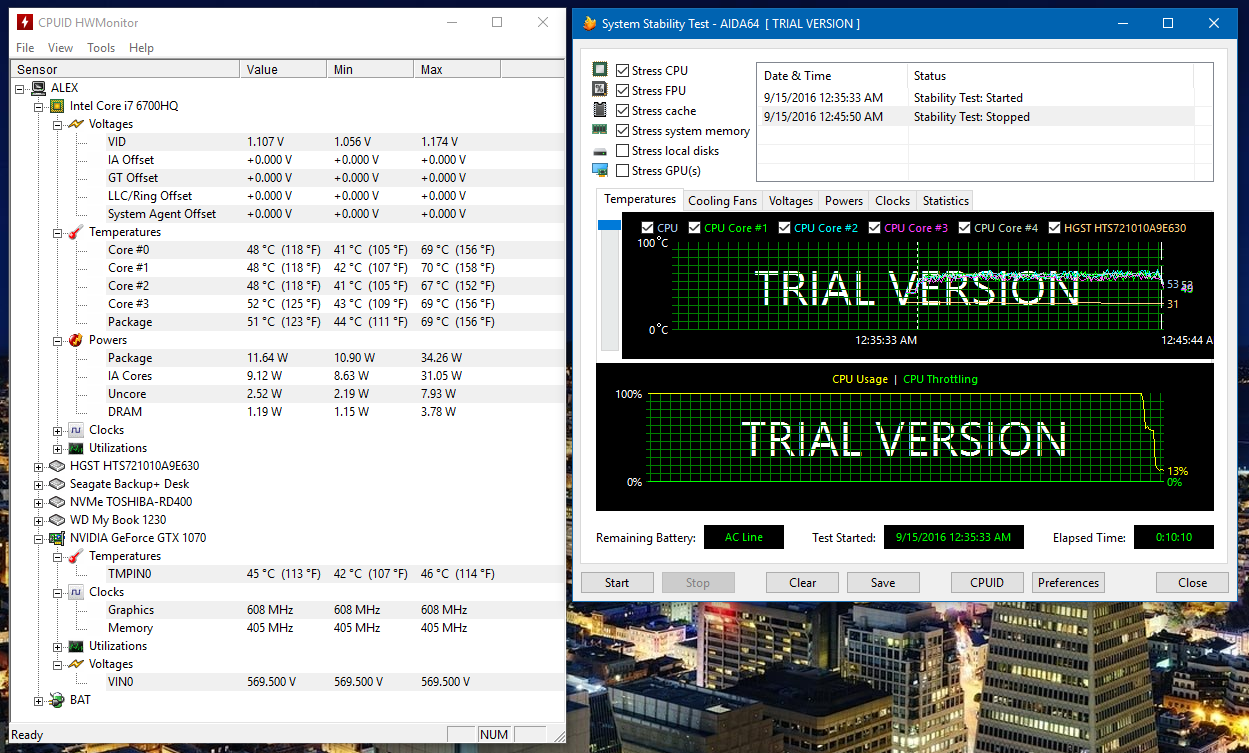Image resolution: width=1249 pixels, height=753 pixels.
Task: Collapse the Voltages node under Intel CPU
Action: pyautogui.click(x=57, y=124)
